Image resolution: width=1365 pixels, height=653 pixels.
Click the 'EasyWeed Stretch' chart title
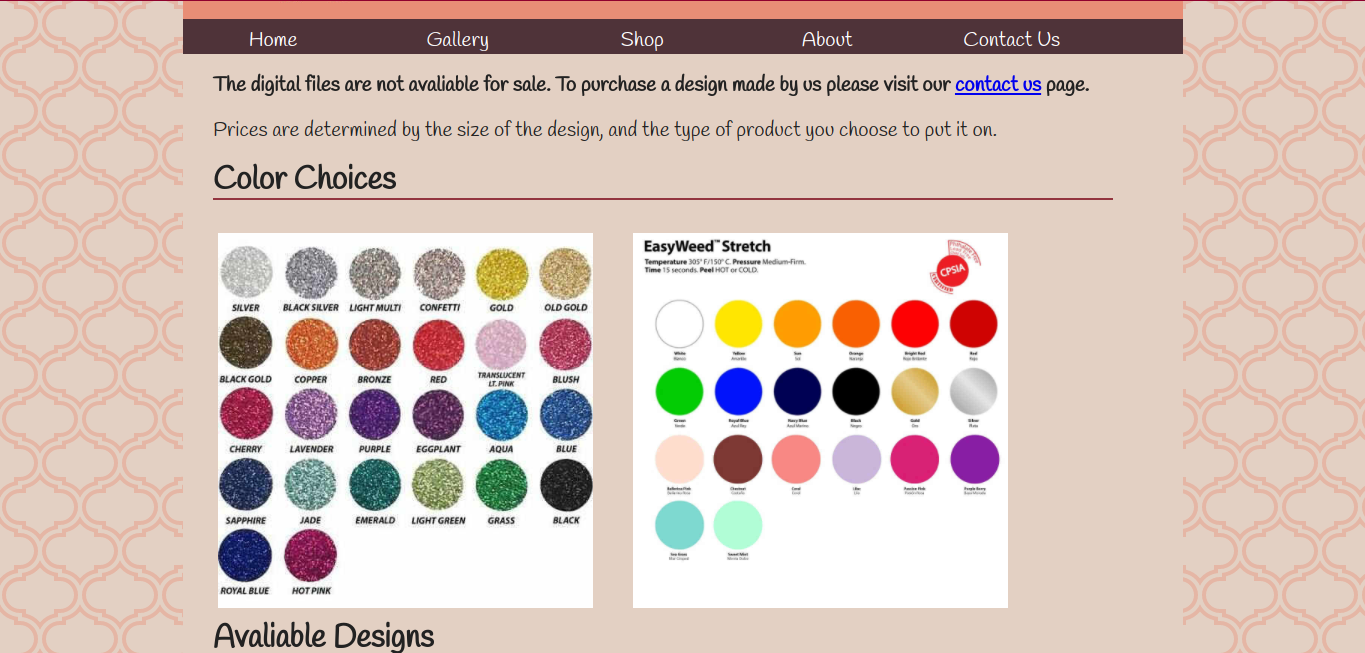(707, 246)
